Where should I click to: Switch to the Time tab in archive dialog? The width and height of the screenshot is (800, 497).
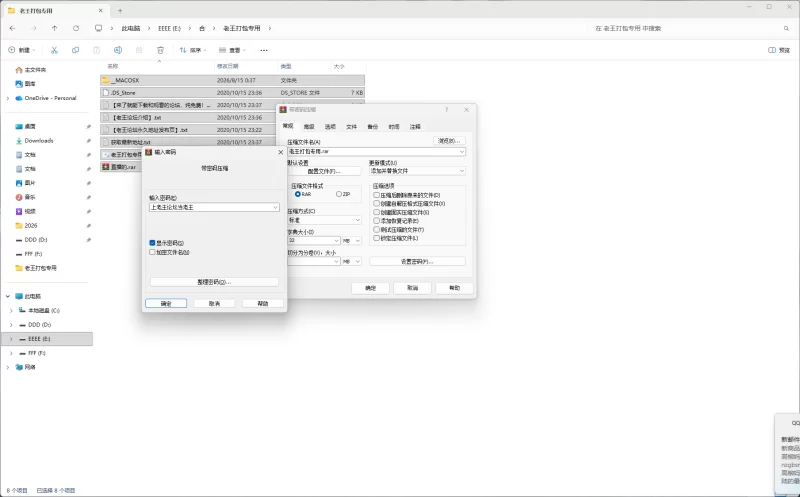tap(394, 127)
